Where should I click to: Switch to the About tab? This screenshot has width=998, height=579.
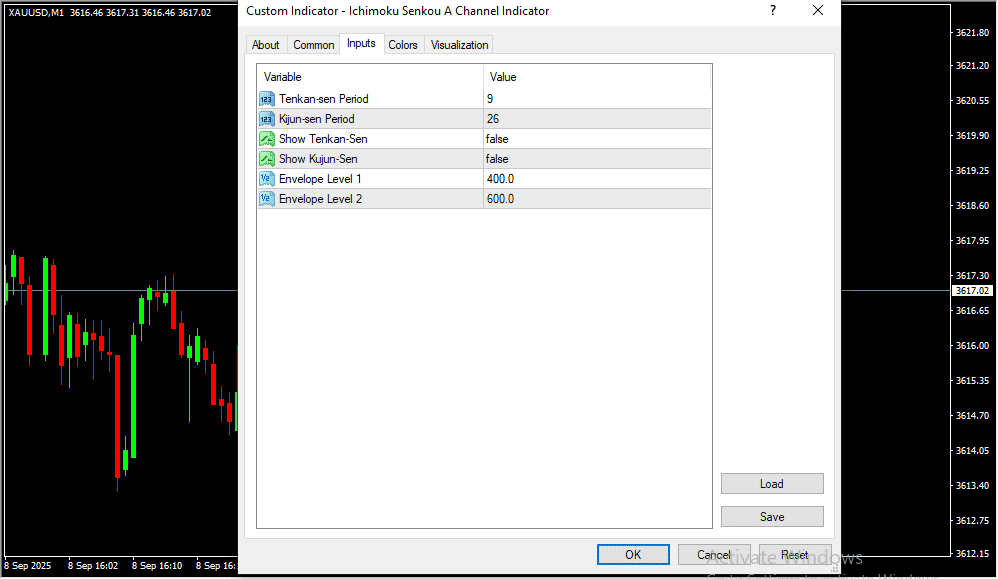tap(266, 45)
